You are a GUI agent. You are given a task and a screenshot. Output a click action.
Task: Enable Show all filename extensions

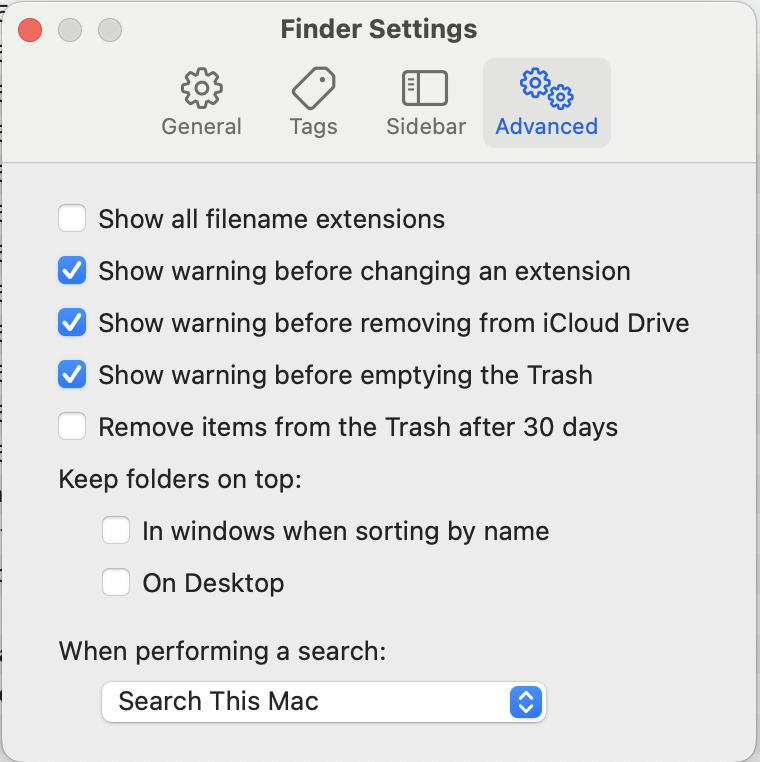click(x=72, y=219)
